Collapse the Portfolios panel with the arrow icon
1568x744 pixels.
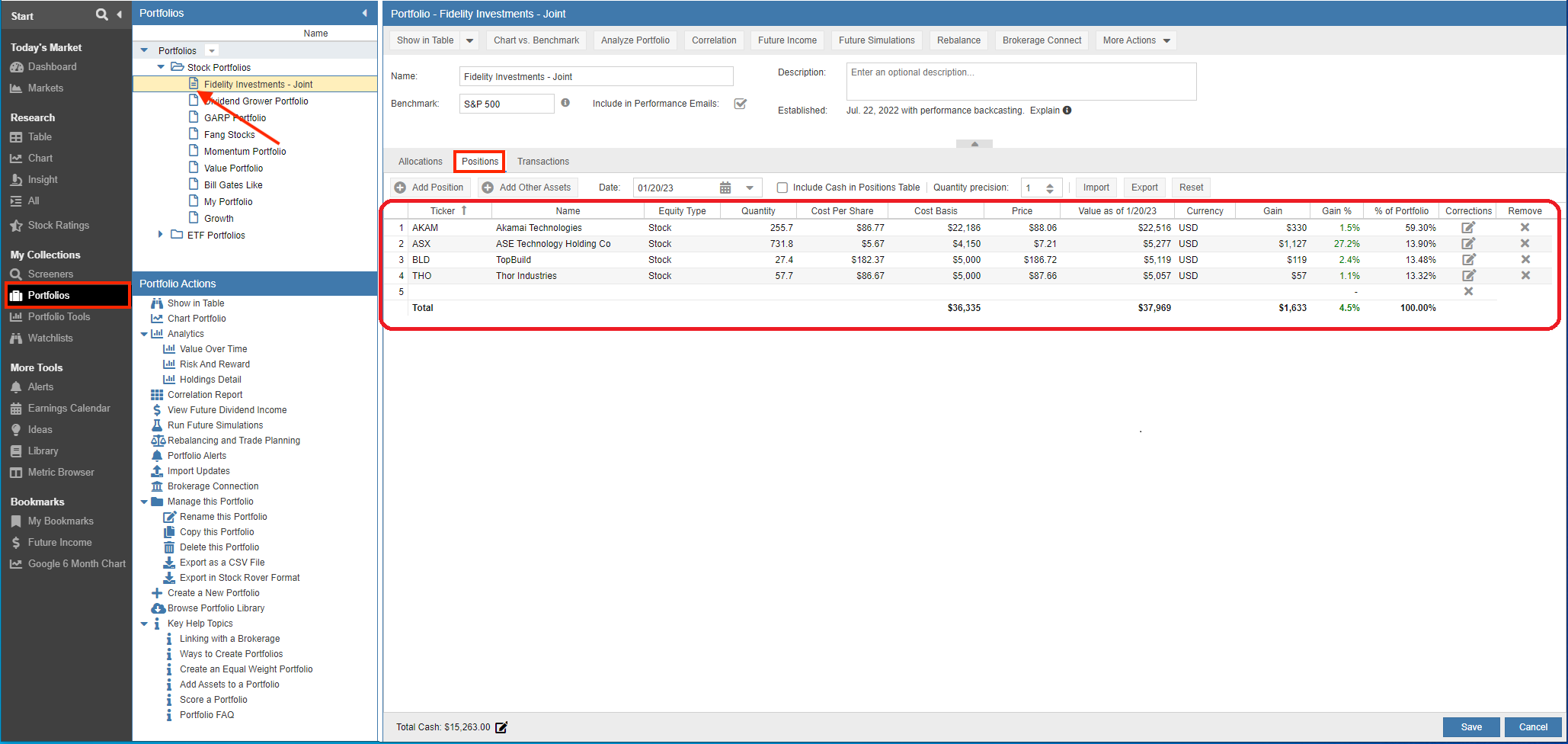(364, 13)
